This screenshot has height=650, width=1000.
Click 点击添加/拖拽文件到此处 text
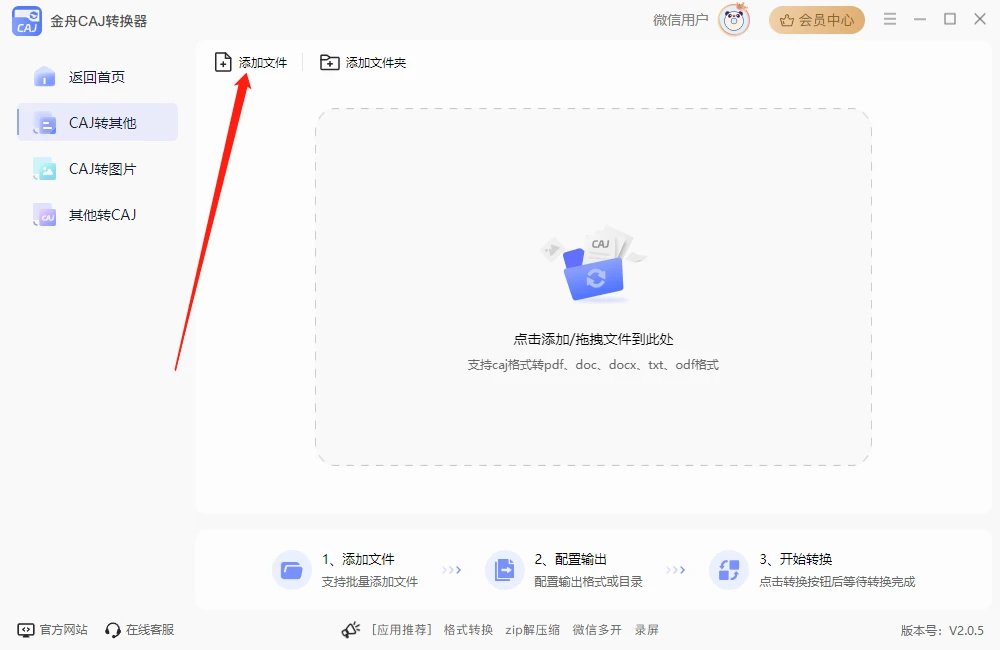point(593,339)
